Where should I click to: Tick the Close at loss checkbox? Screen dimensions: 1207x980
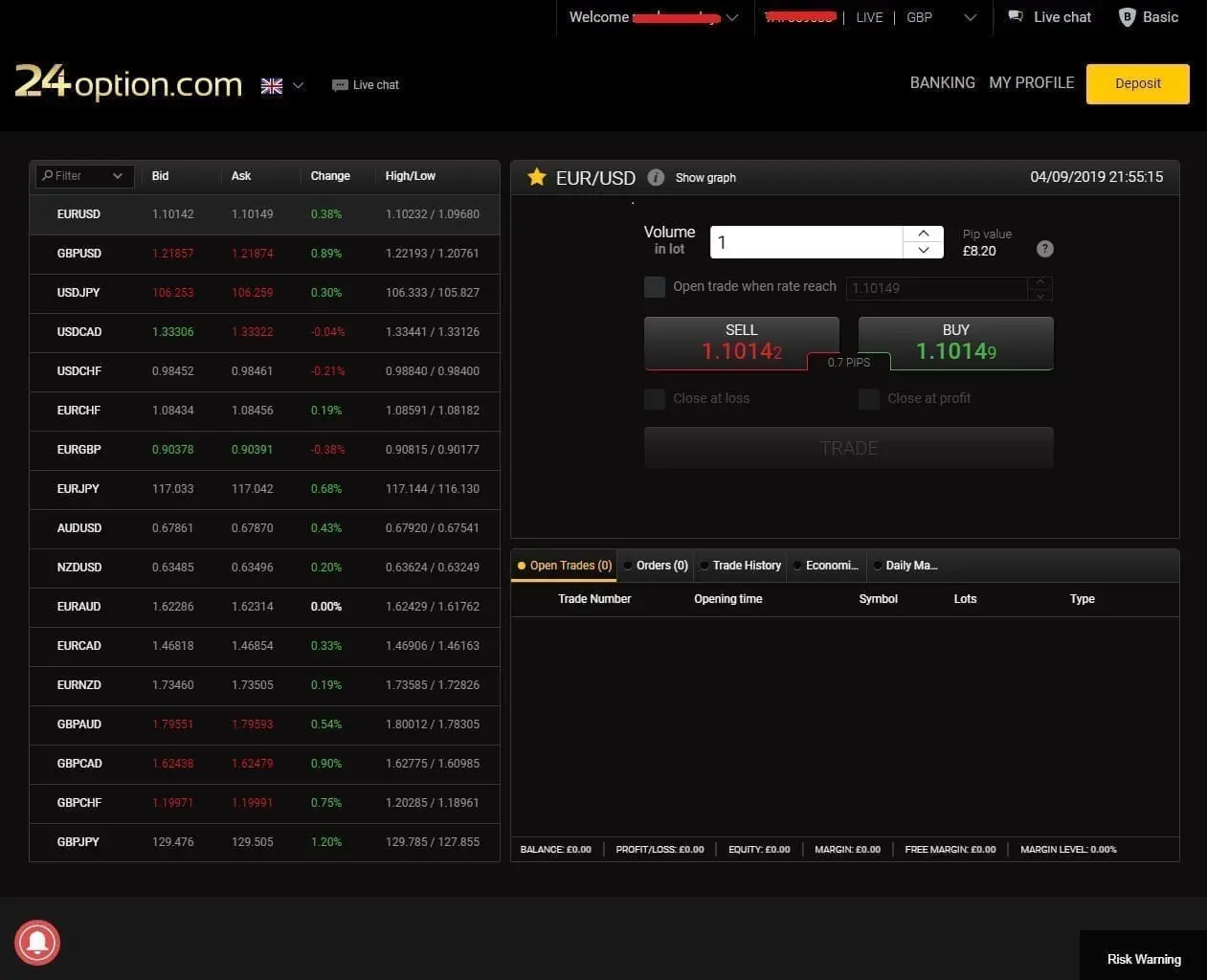click(655, 399)
